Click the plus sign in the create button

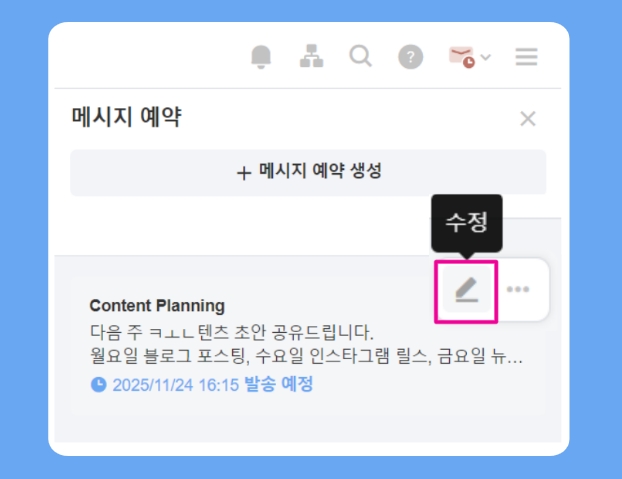(244, 173)
